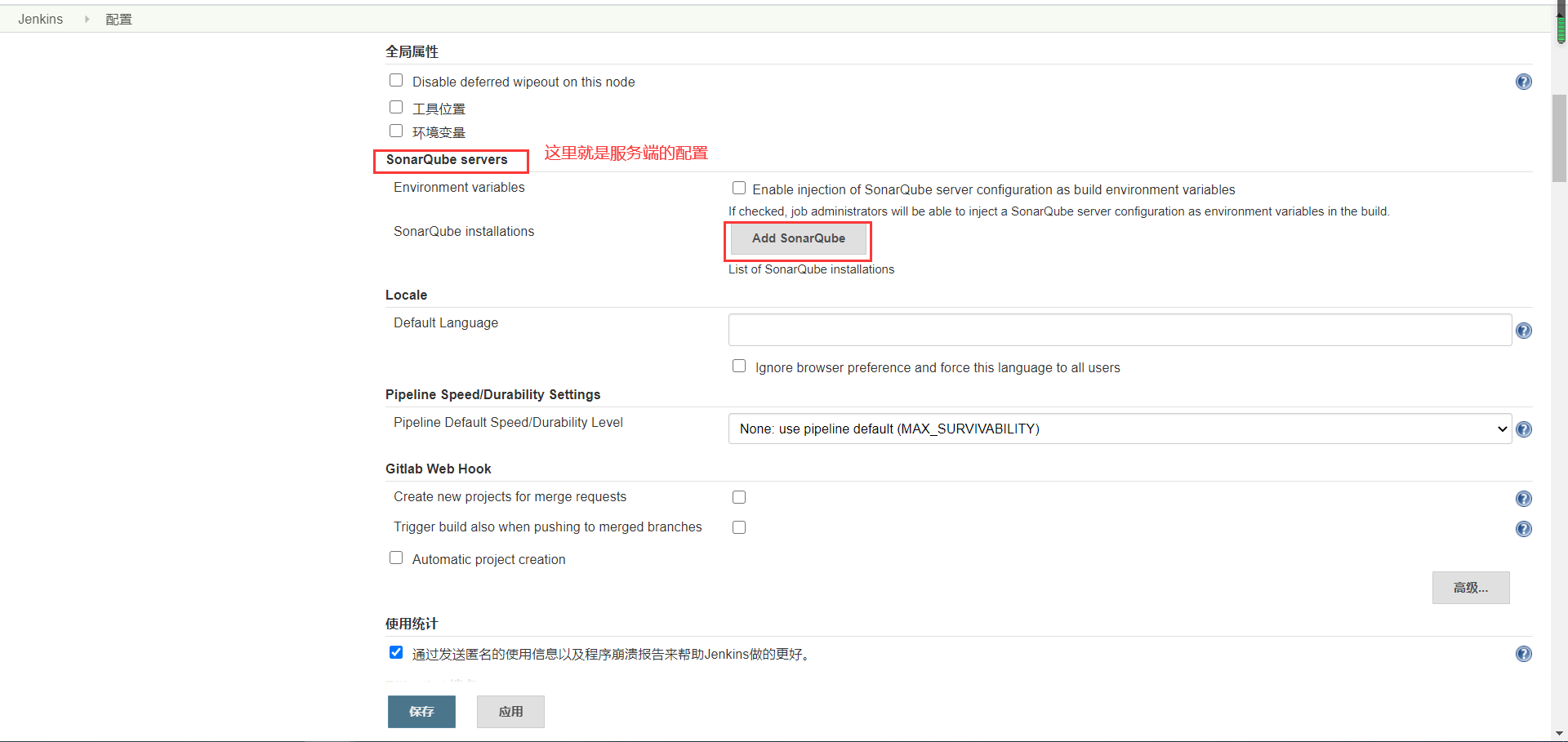Click the Locale section heading
The height and width of the screenshot is (742, 1568).
[x=406, y=295]
